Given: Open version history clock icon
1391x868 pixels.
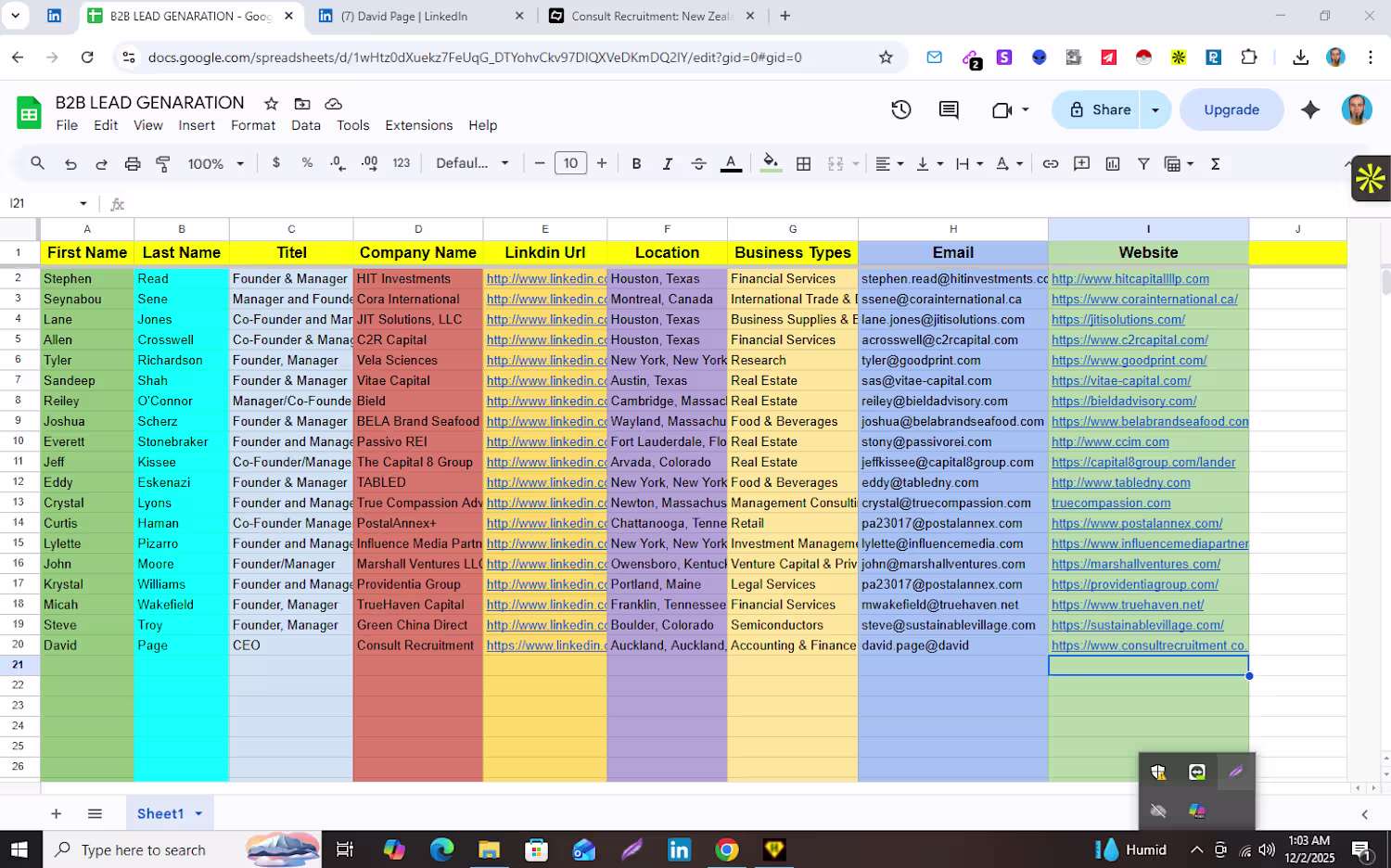Looking at the screenshot, I should (x=900, y=110).
